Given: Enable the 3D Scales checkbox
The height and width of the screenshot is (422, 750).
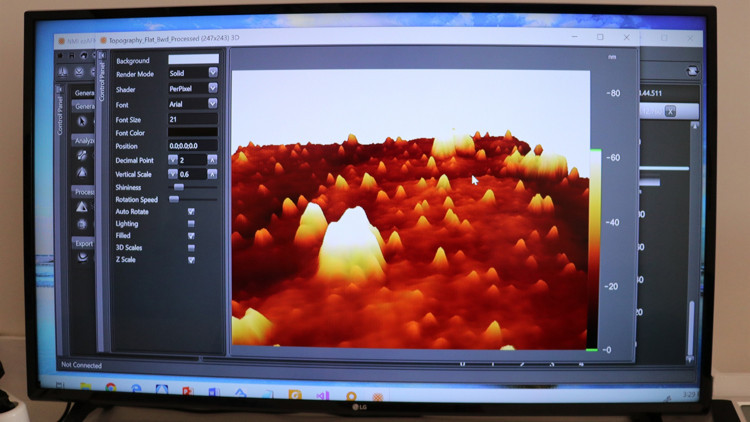Looking at the screenshot, I should pyautogui.click(x=191, y=248).
